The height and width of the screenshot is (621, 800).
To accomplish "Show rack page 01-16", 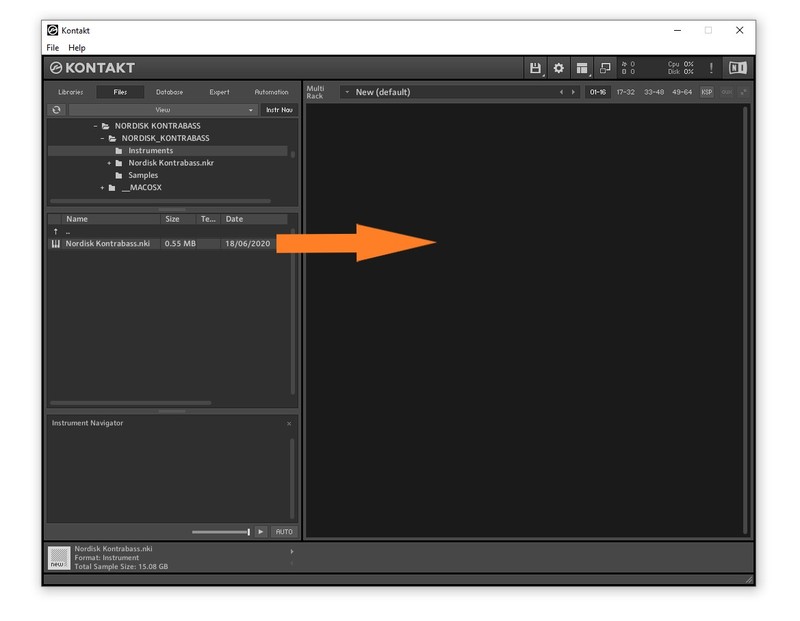I will (x=597, y=92).
